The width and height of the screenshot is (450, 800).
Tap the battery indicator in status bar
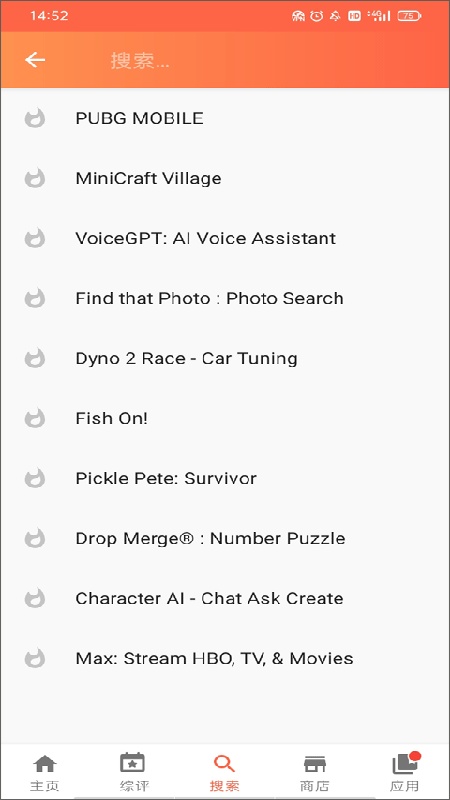pyautogui.click(x=409, y=16)
